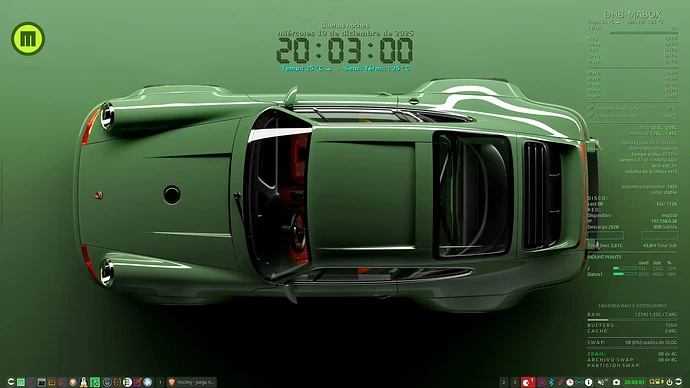This screenshot has width=690, height=388.
Task: Click the yellow monitors and battery indicator
Action: point(657,382)
